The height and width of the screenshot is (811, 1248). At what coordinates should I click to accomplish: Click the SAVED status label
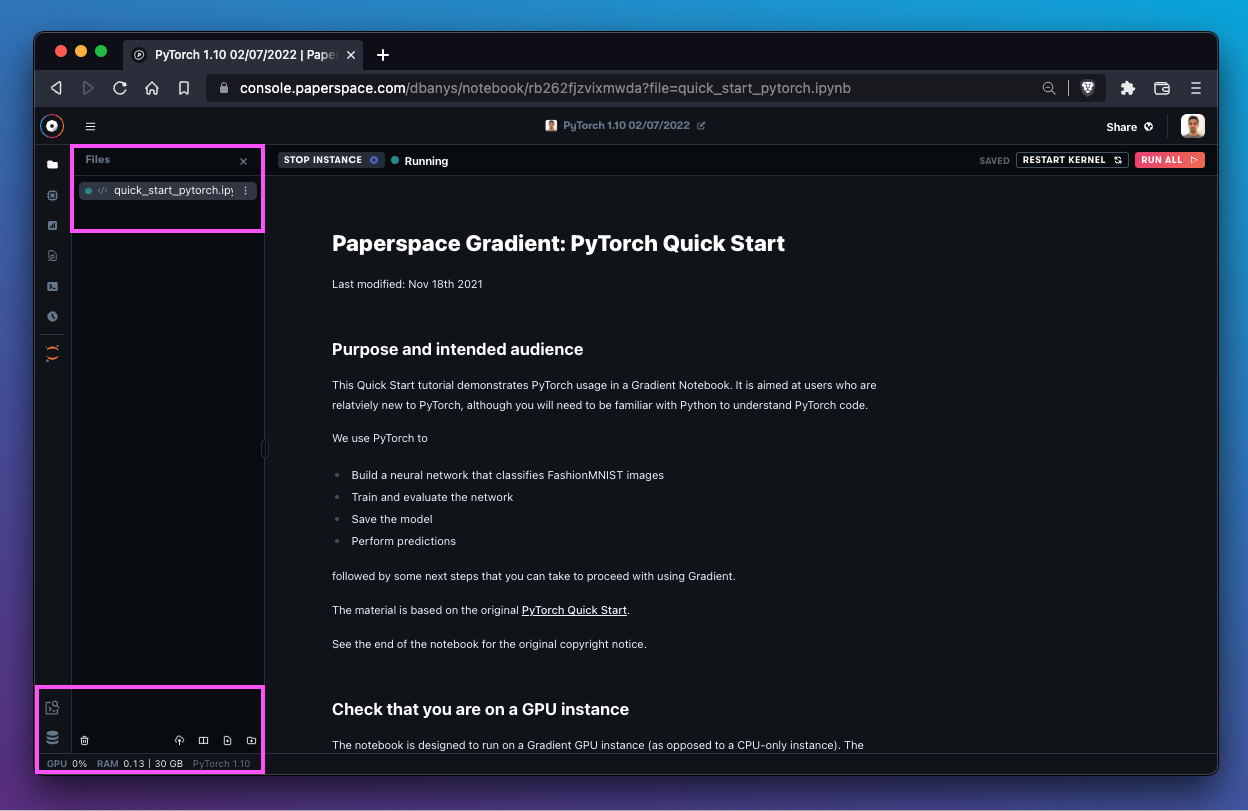(x=994, y=160)
